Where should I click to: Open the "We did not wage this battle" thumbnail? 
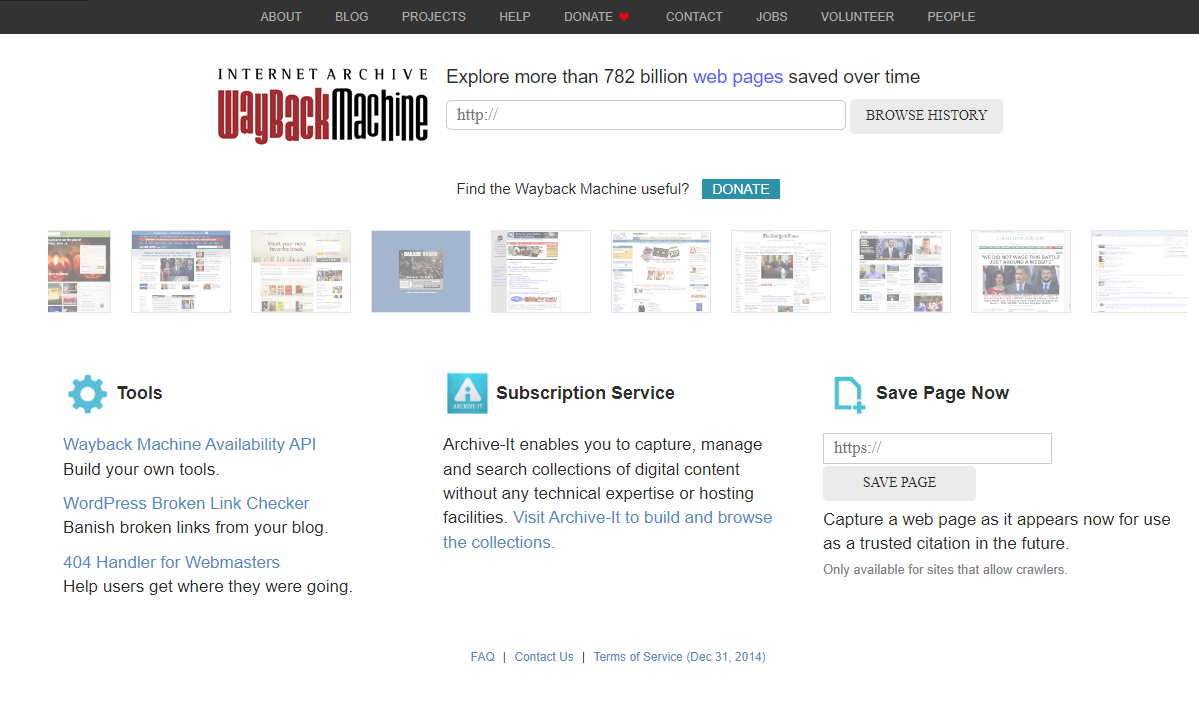click(1021, 271)
